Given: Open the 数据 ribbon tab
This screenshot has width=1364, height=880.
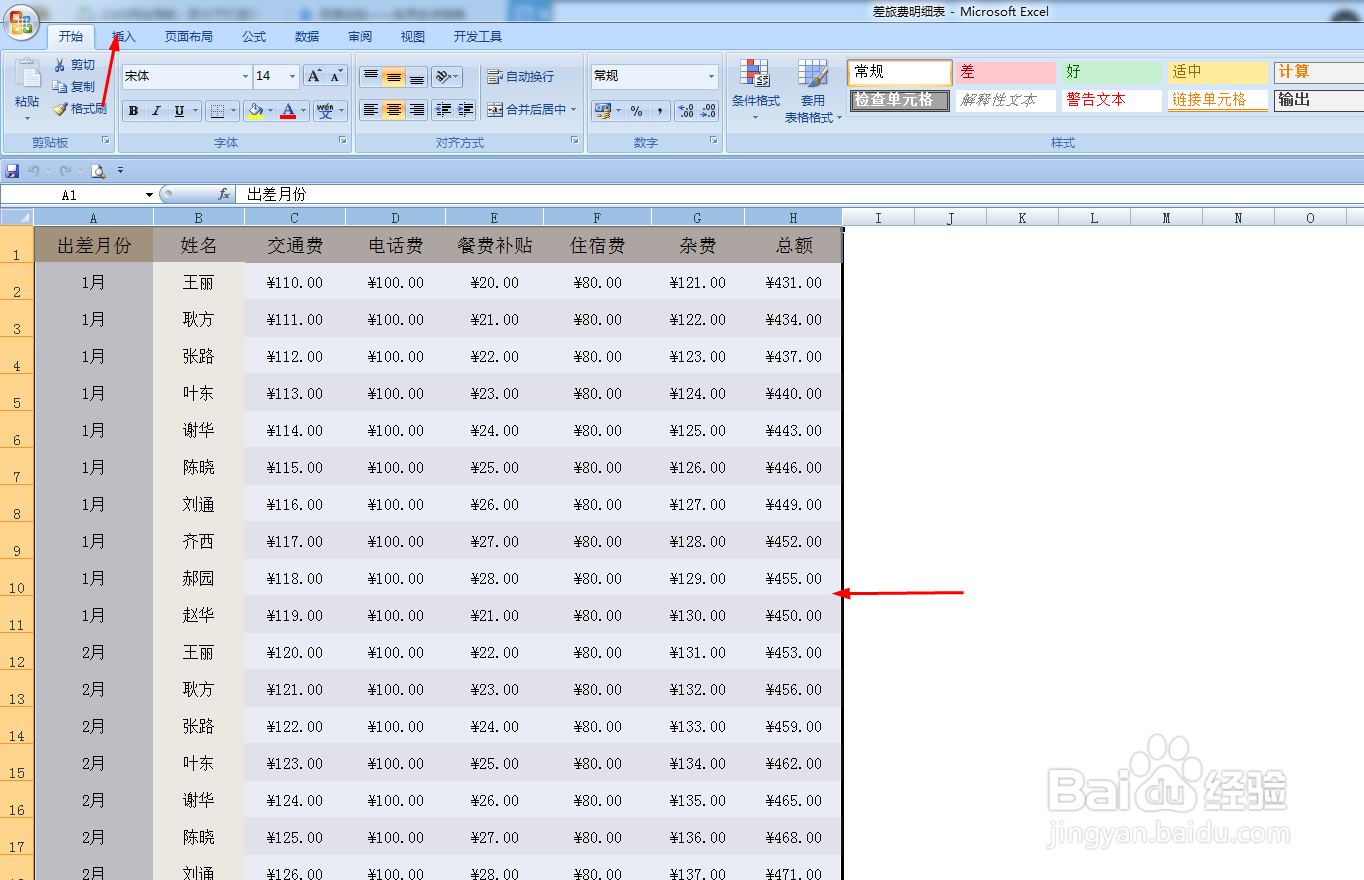Looking at the screenshot, I should coord(306,36).
